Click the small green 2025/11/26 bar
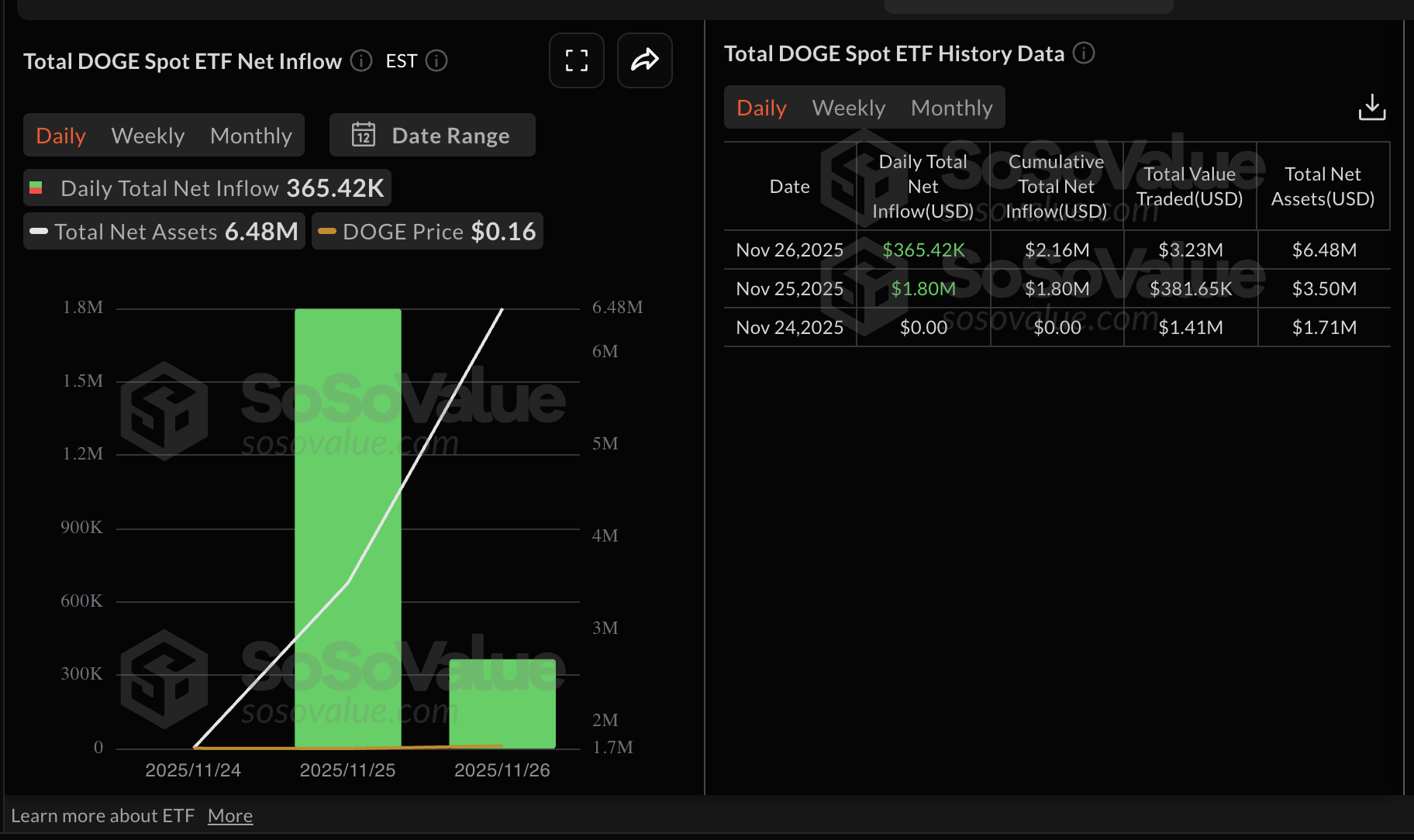The height and width of the screenshot is (840, 1414). point(502,704)
